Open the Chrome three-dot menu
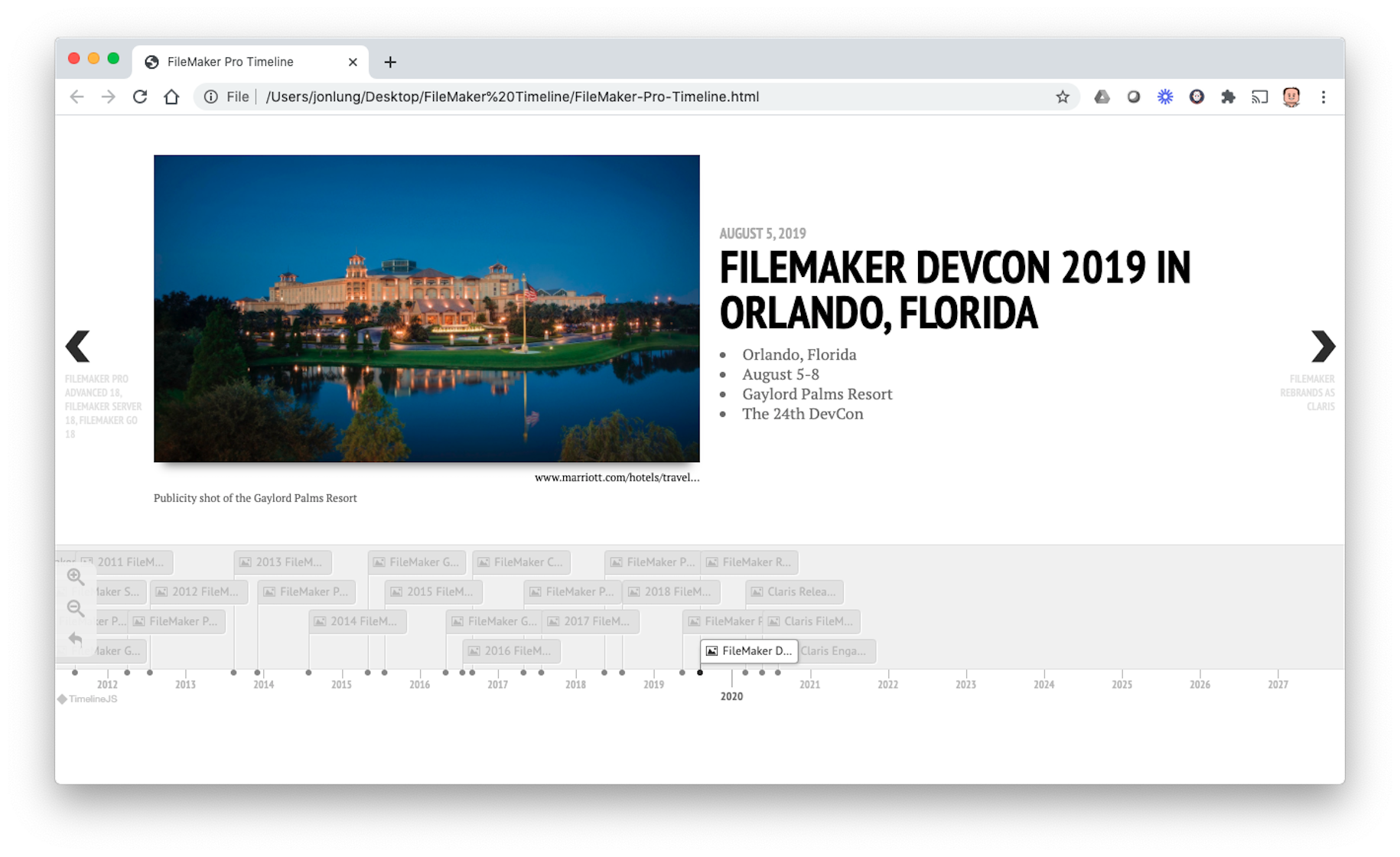This screenshot has width=1400, height=857. pyautogui.click(x=1323, y=97)
